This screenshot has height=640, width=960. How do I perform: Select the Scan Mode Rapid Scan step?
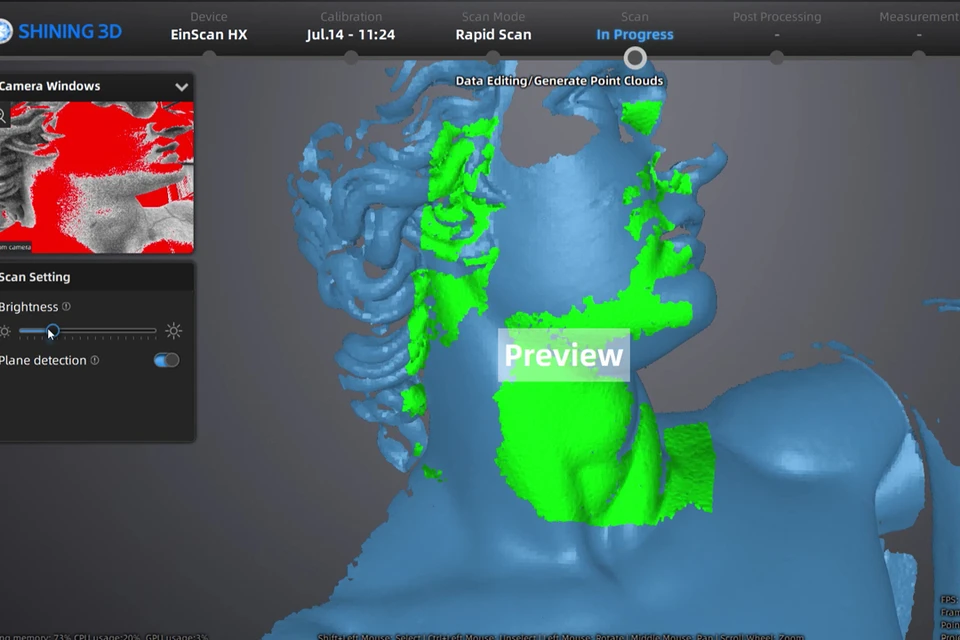pos(493,26)
